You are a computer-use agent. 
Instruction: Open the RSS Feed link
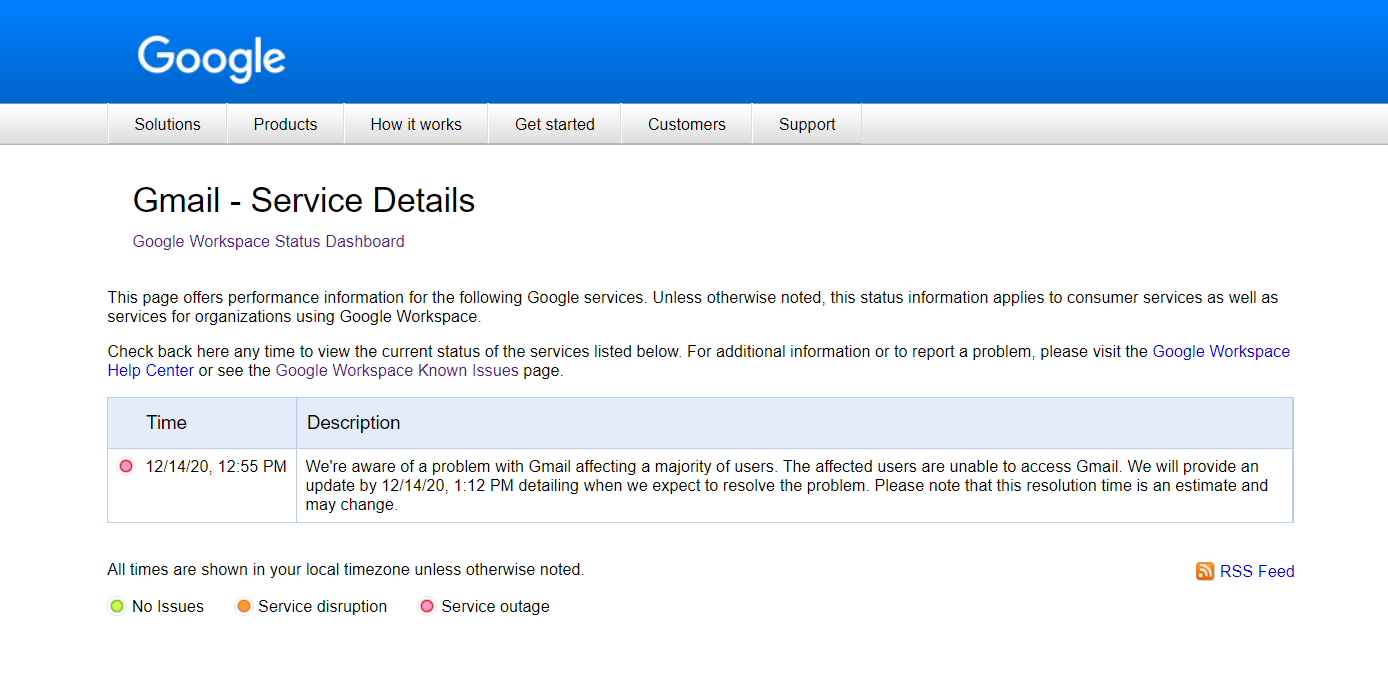click(1257, 571)
